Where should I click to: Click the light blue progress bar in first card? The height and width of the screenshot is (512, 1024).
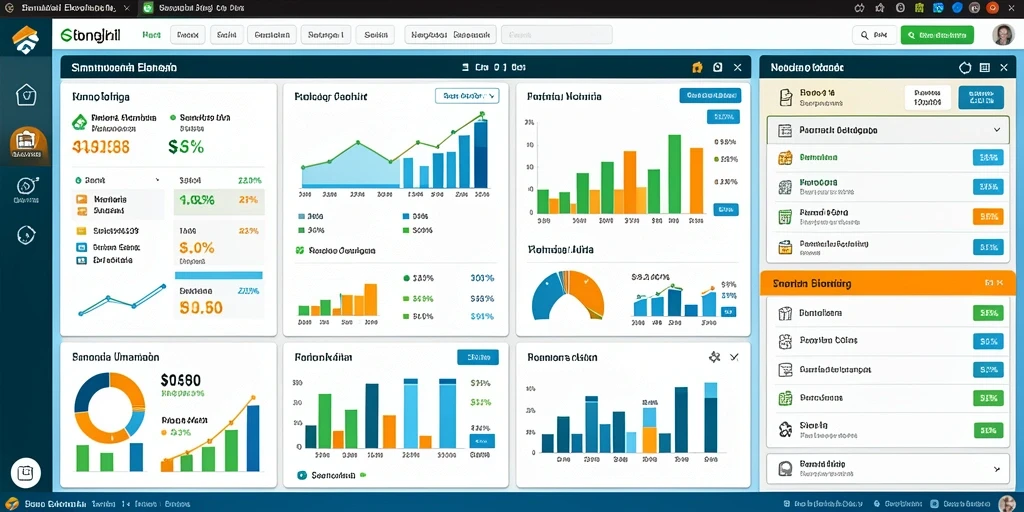click(219, 275)
